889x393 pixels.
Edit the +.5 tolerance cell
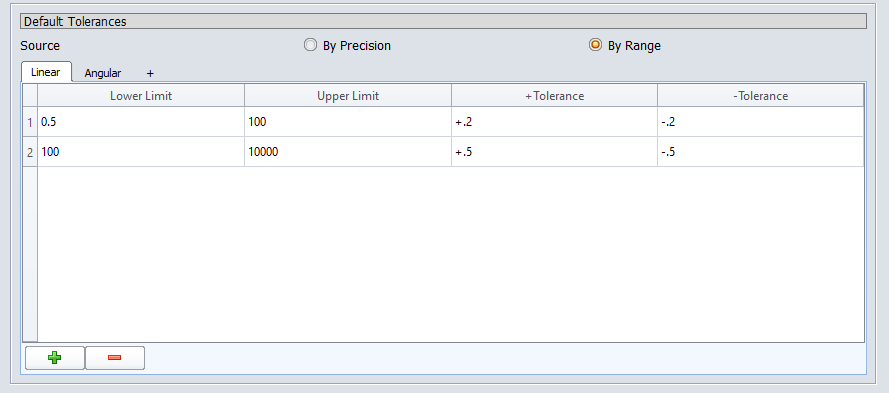(554, 152)
